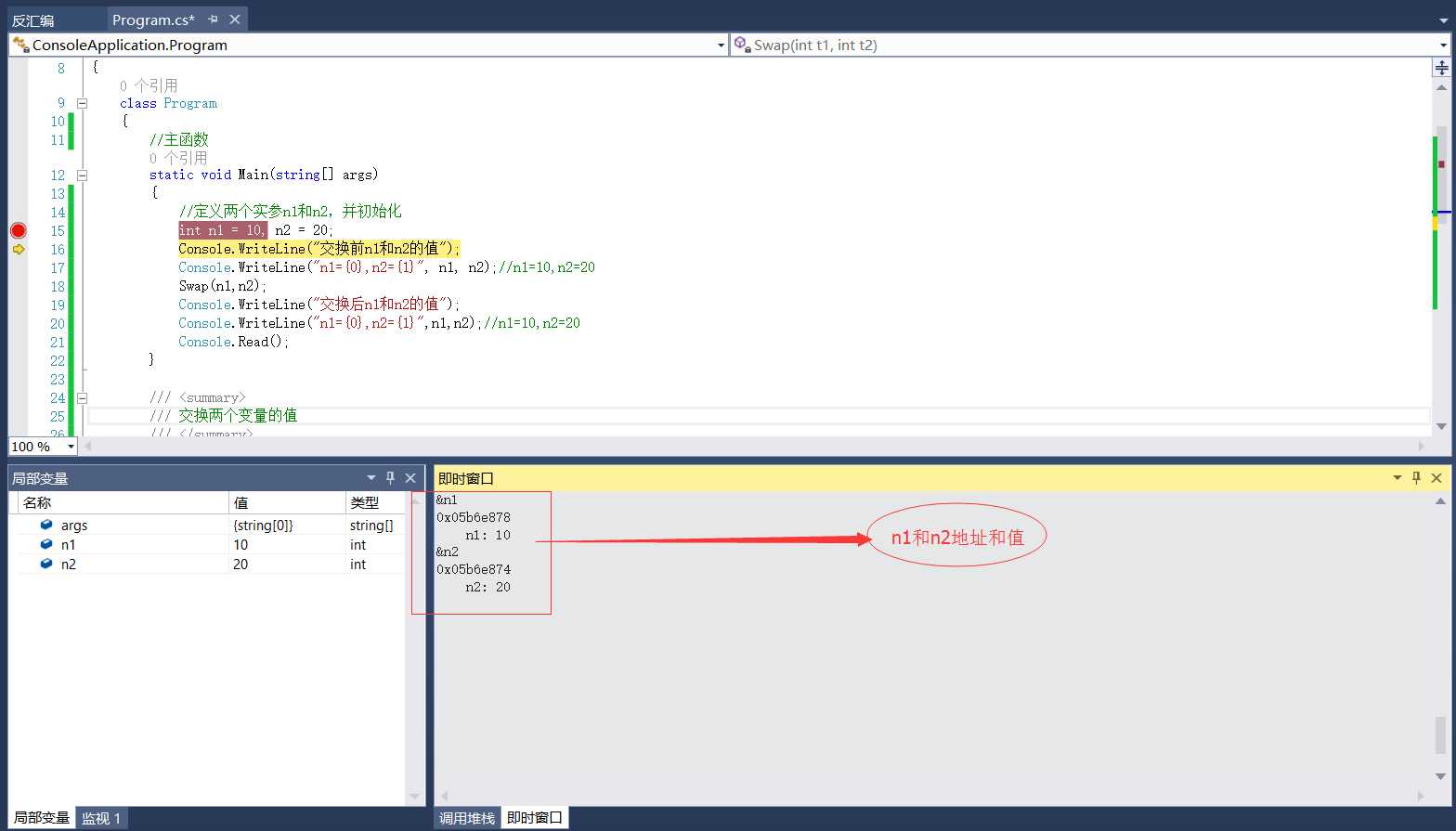Switch to the 即时窗口 bottom tab
The height and width of the screenshot is (831, 1456).
point(535,817)
